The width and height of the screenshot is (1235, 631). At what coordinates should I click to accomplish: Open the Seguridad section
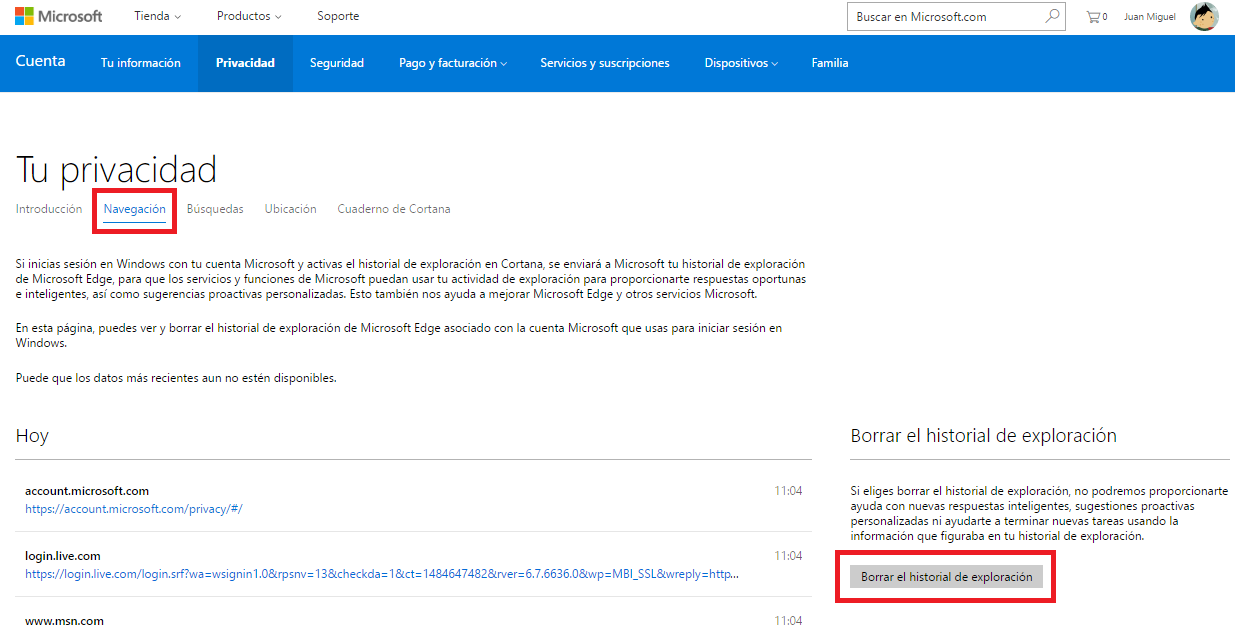[337, 63]
